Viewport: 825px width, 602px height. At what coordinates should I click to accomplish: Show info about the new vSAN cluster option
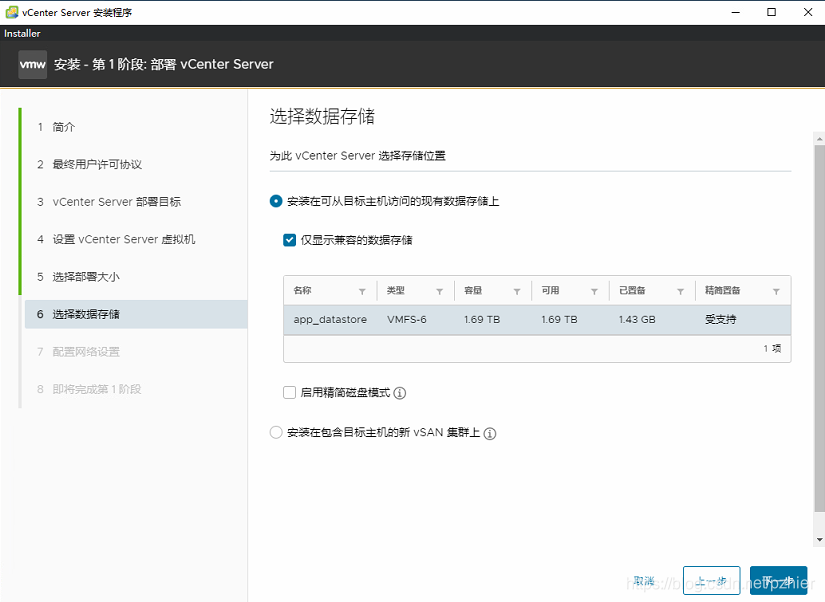click(x=490, y=434)
